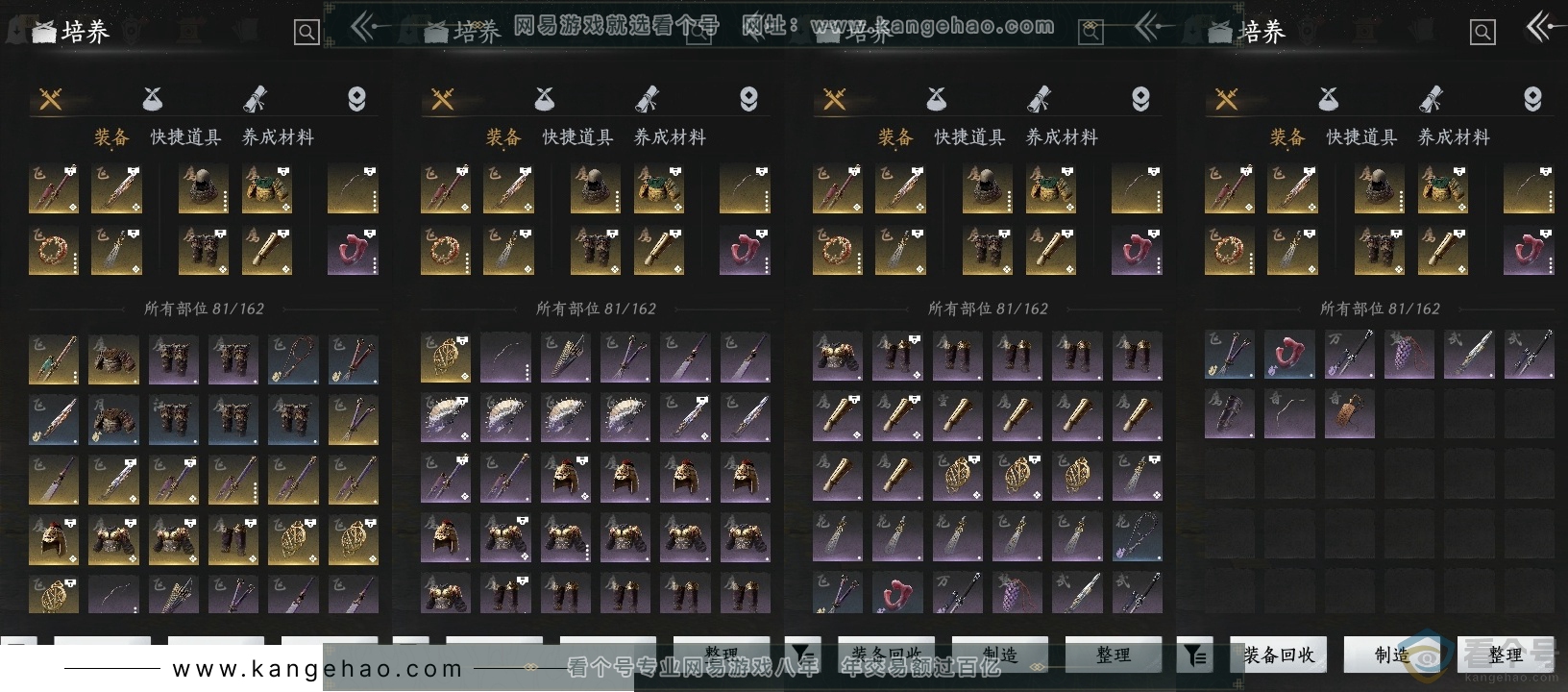Switch to 装备 tab in third panel

pos(895,137)
